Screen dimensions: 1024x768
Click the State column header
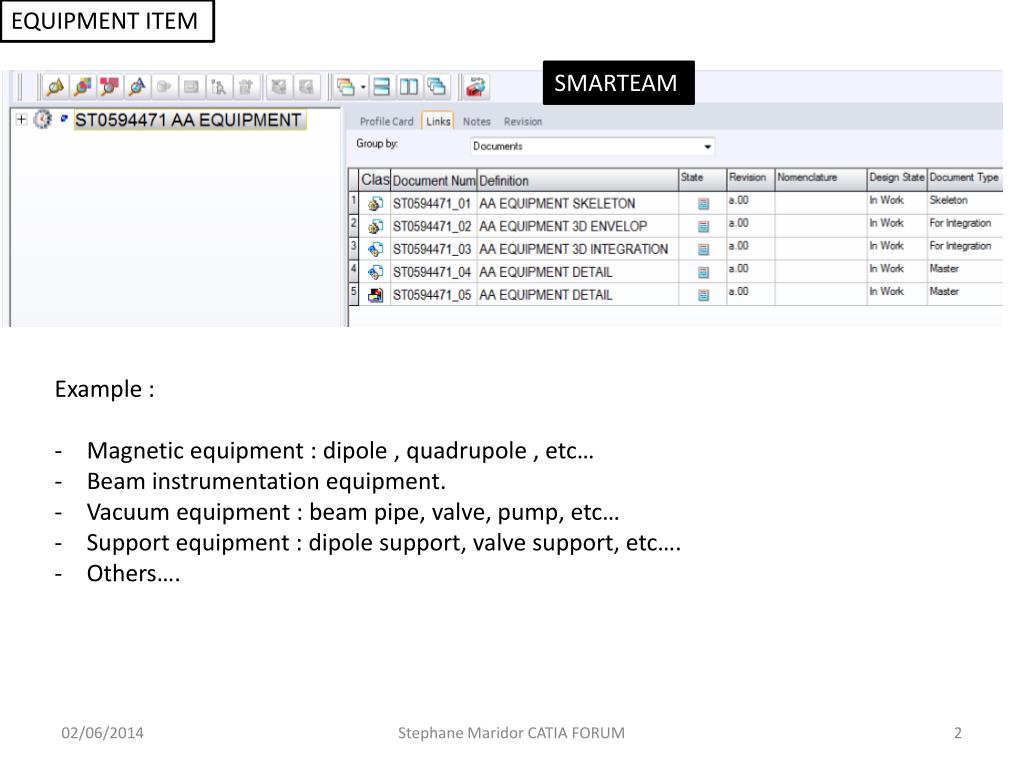703,180
